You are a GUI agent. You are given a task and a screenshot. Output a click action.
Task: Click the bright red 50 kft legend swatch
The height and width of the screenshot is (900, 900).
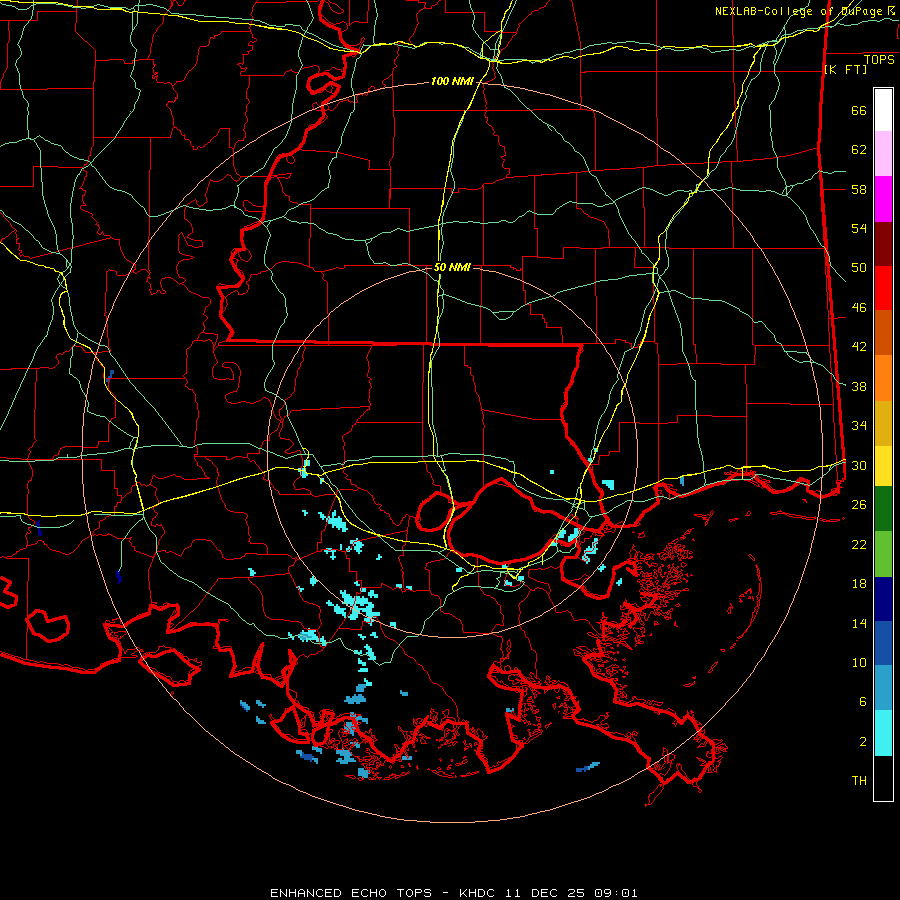[x=883, y=288]
